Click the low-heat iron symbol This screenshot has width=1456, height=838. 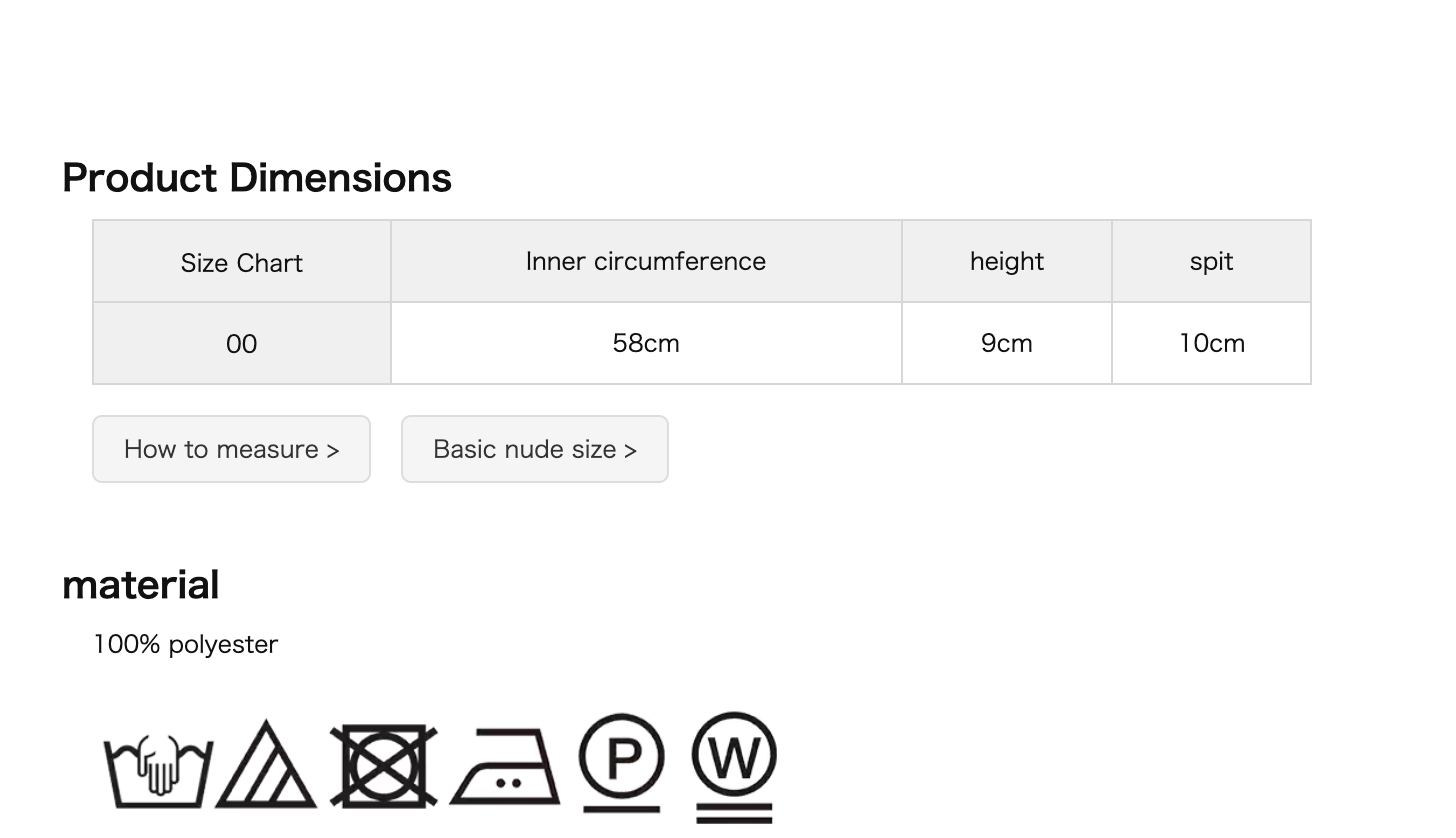[x=505, y=767]
